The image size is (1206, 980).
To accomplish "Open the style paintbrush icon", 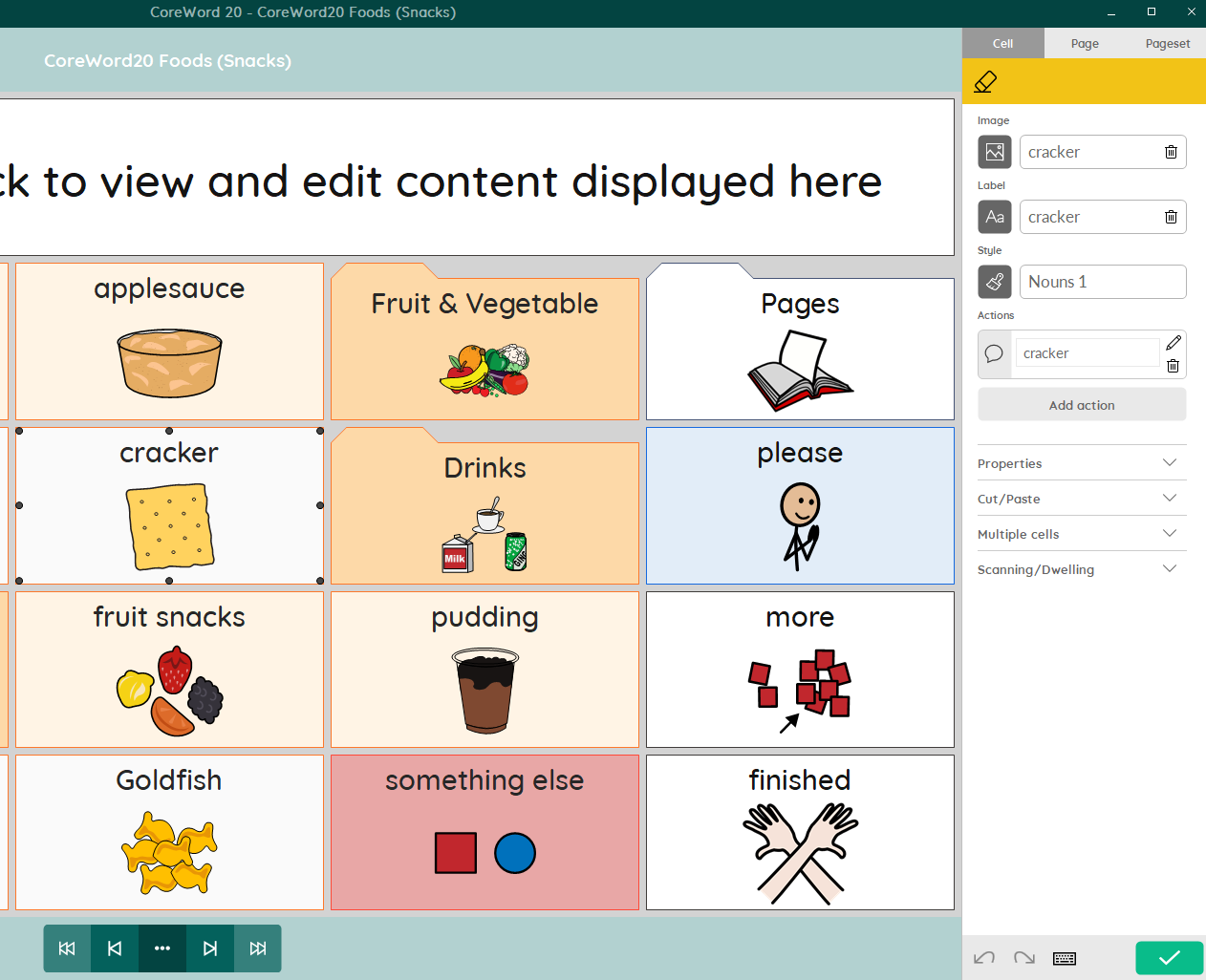I will (x=995, y=282).
